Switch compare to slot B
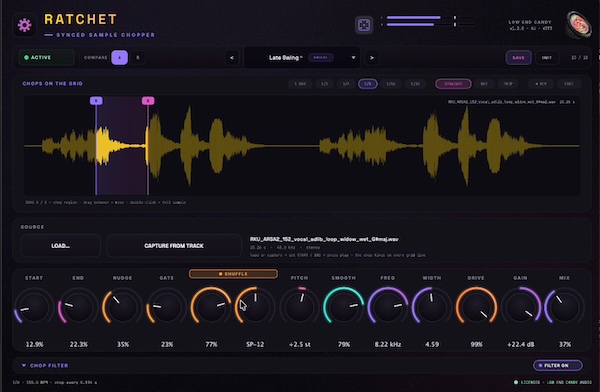 click(x=138, y=57)
